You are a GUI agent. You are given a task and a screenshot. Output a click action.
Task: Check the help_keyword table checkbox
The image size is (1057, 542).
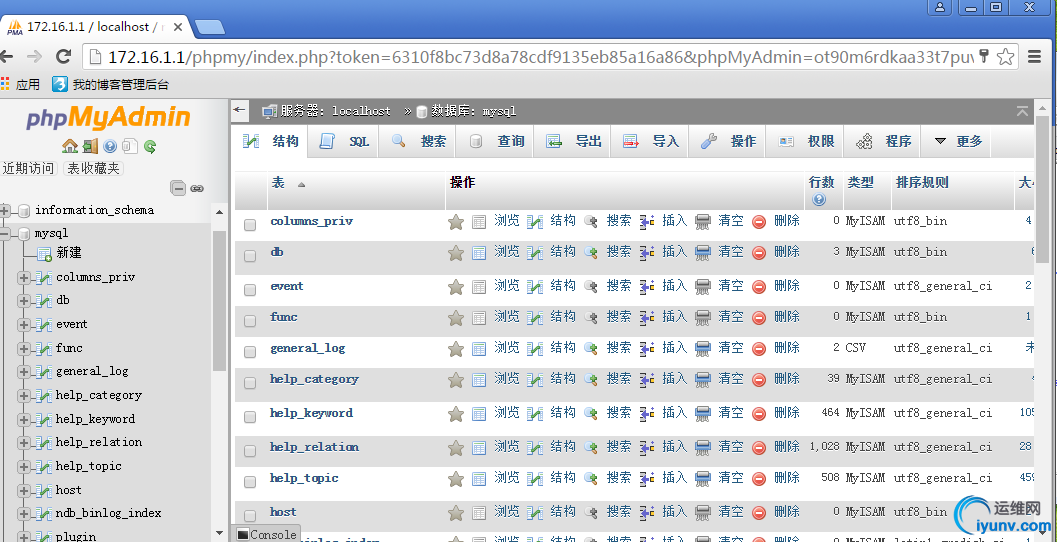tap(250, 417)
